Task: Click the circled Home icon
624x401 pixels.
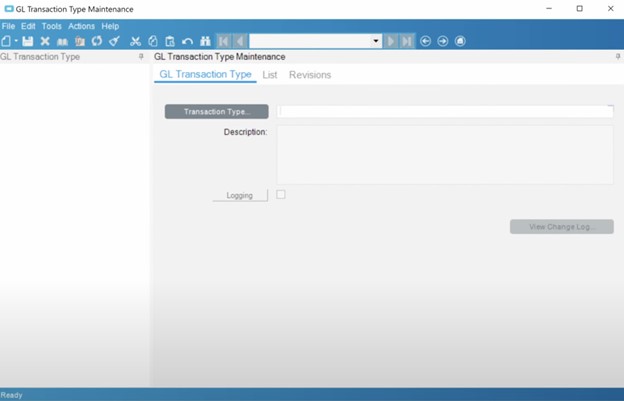Action: [x=460, y=41]
